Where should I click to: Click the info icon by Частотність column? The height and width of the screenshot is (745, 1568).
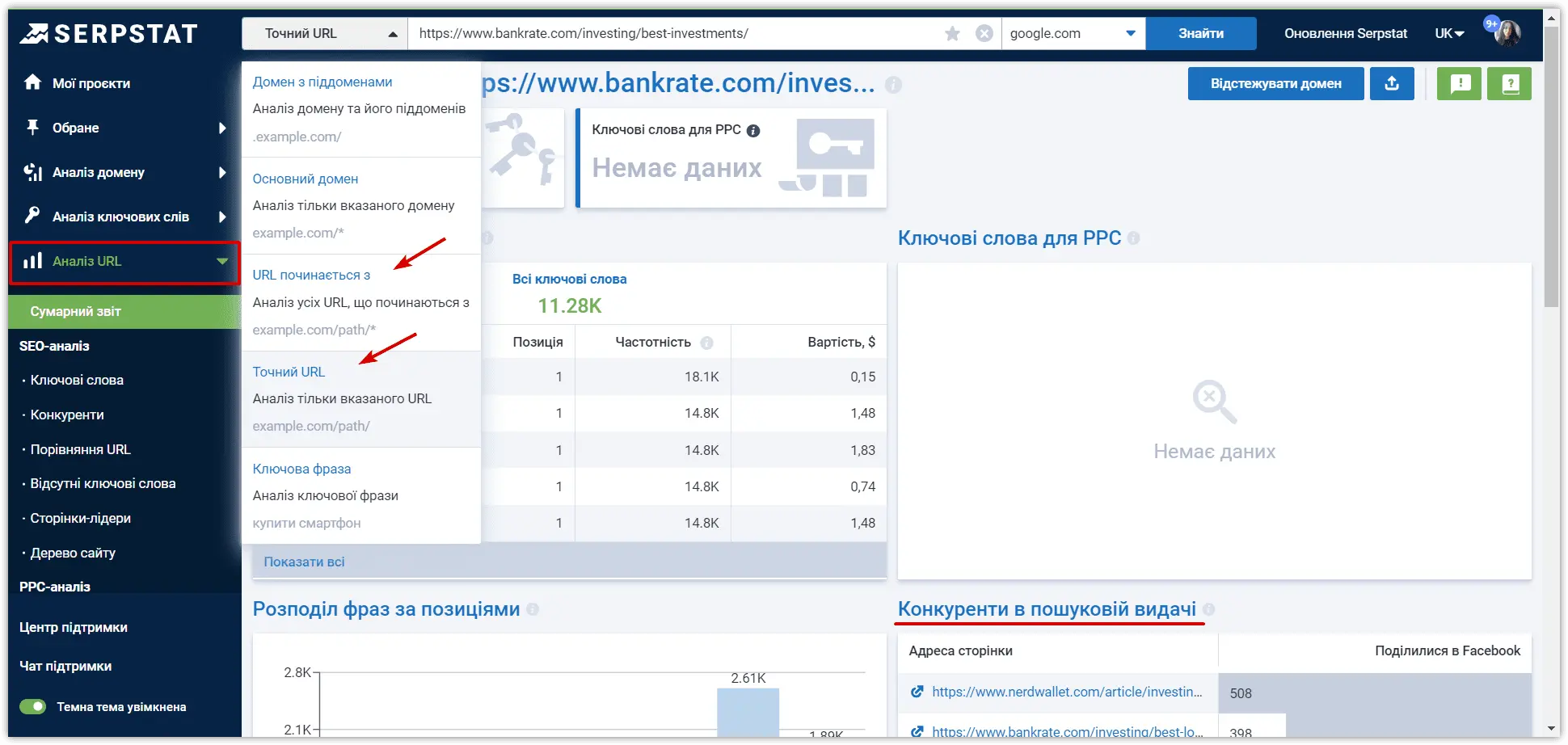706,343
